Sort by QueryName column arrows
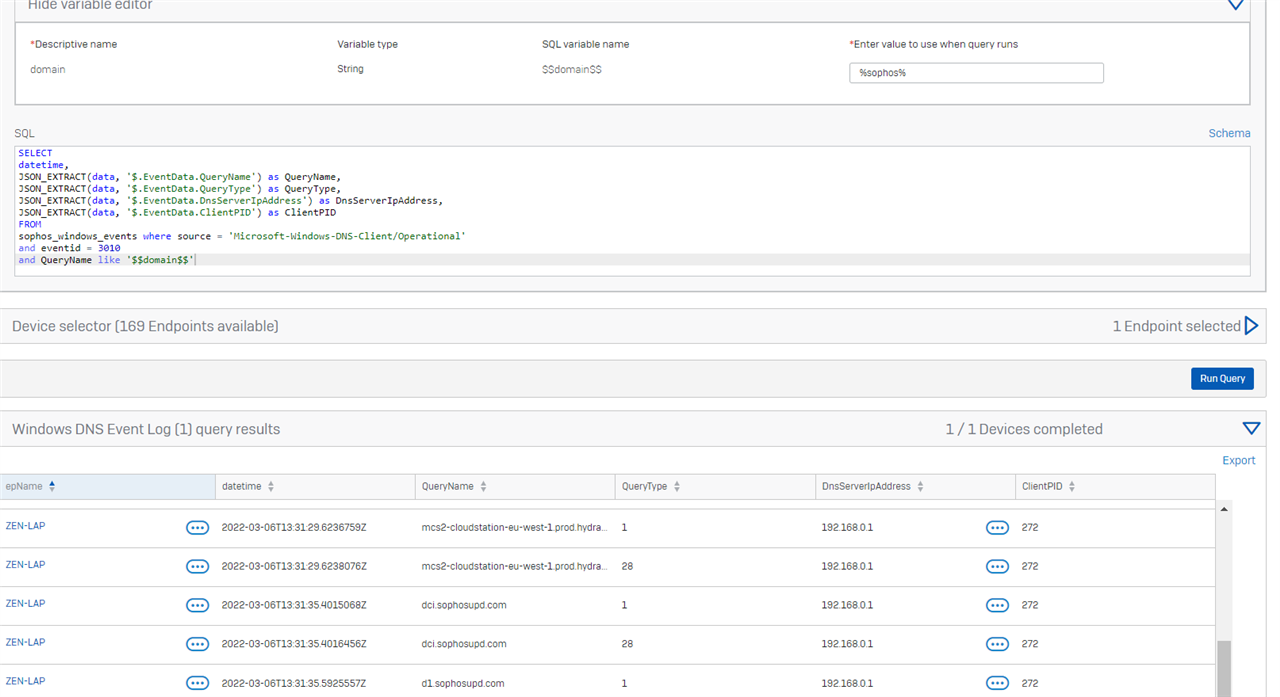The image size is (1280, 697). coord(483,487)
